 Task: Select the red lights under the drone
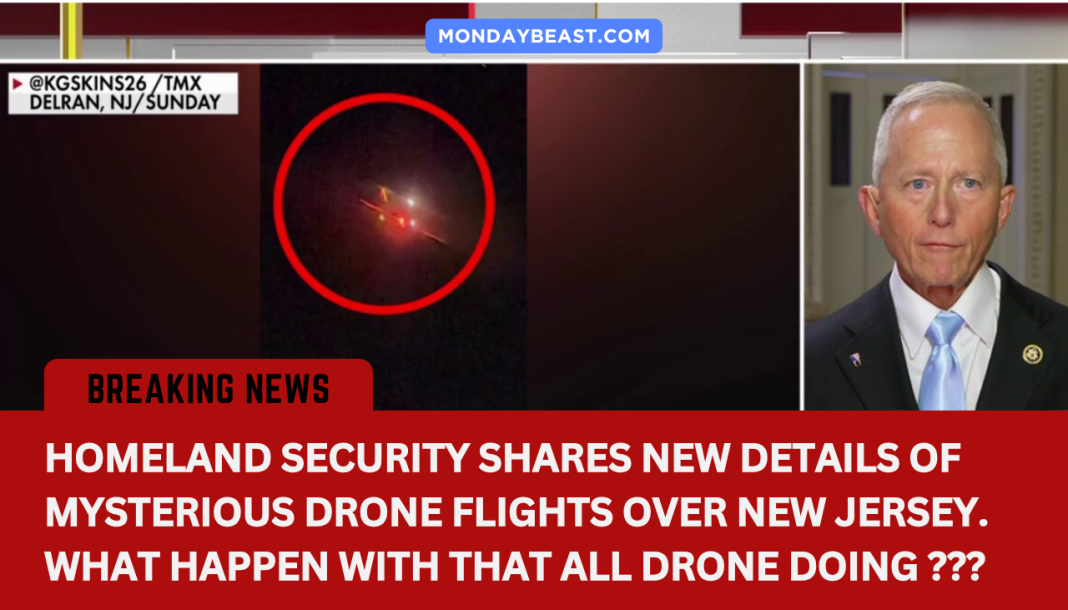(x=400, y=221)
